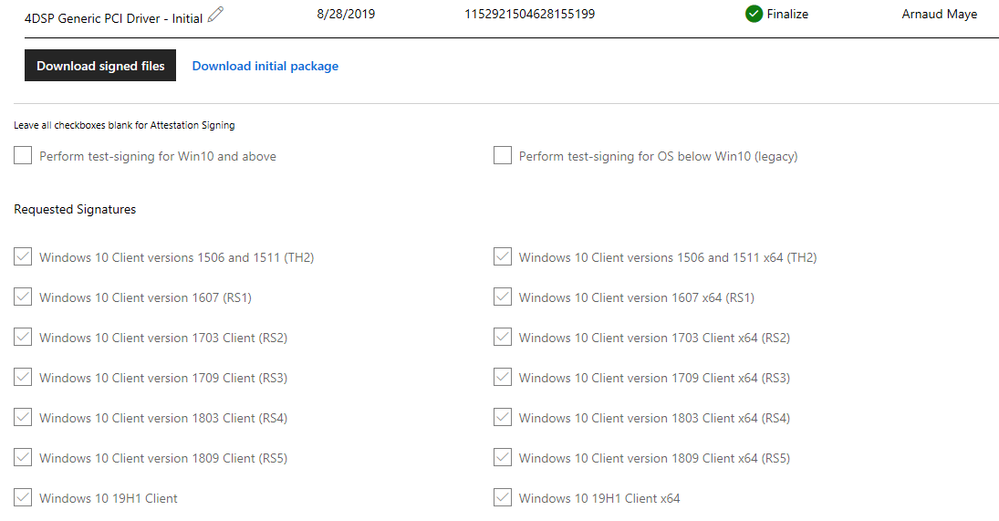This screenshot has width=999, height=521.
Task: Toggle Windows 10 version 1709 Client (RS3)
Action: click(x=23, y=377)
